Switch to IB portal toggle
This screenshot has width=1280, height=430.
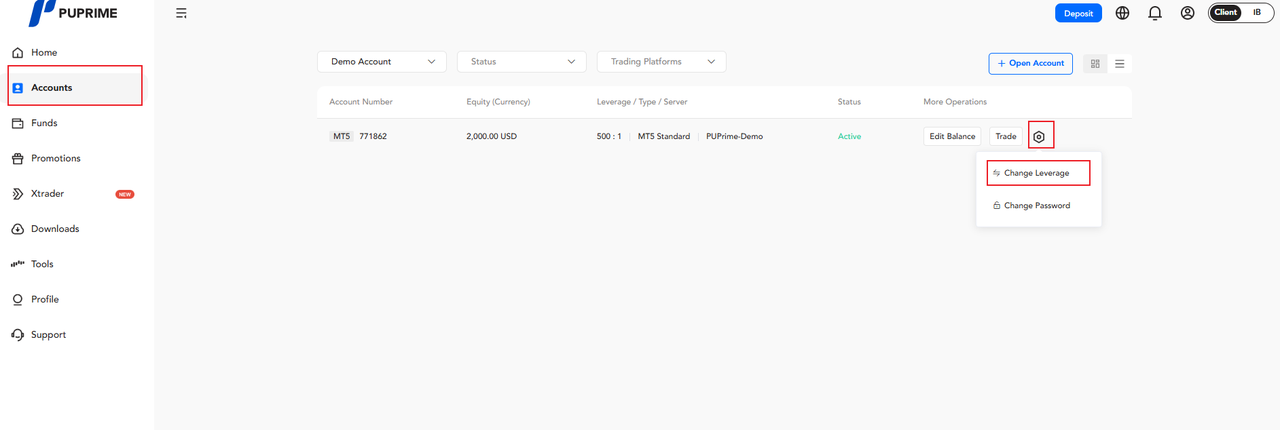pyautogui.click(x=1257, y=13)
